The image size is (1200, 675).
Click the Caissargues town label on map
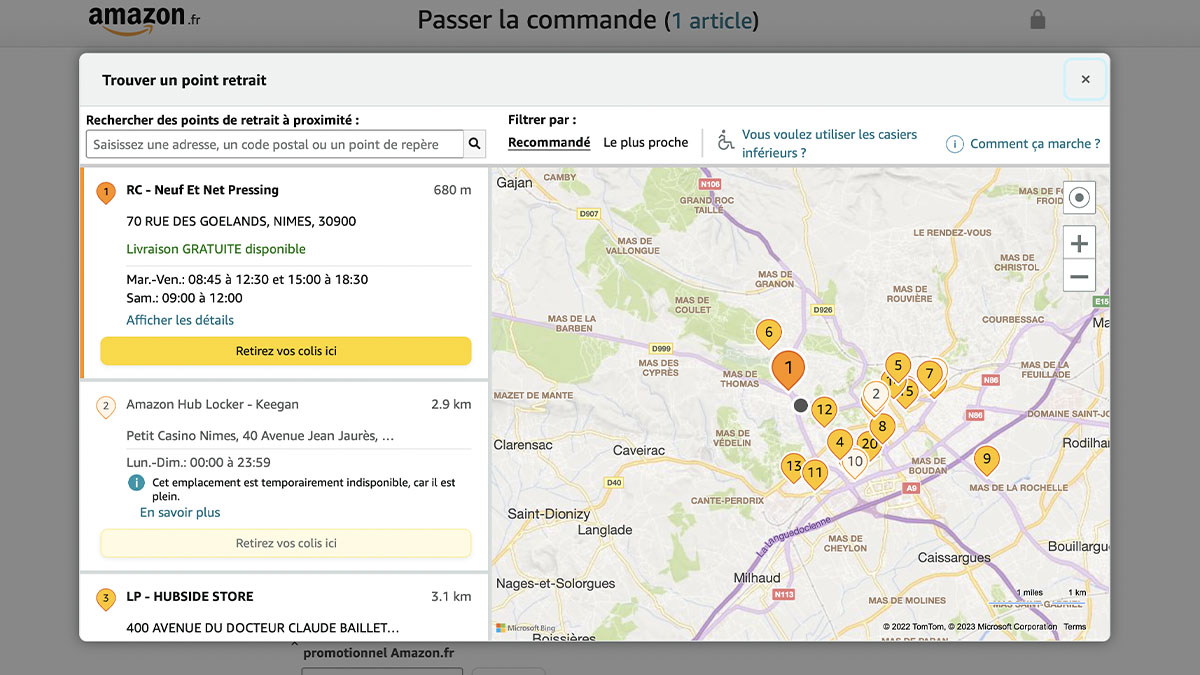point(954,557)
